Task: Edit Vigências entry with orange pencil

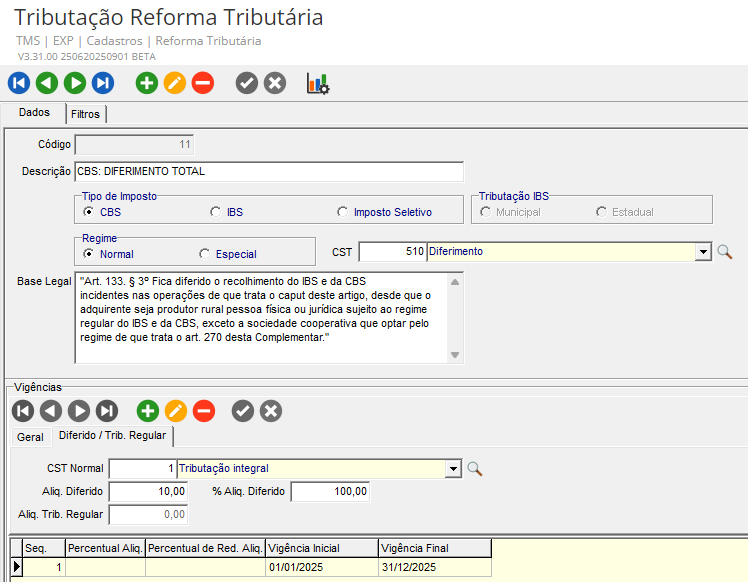Action: point(176,411)
